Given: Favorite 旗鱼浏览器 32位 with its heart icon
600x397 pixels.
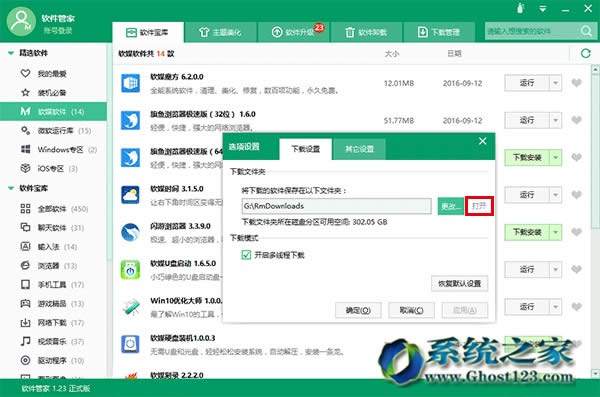Looking at the screenshot, I should [577, 120].
